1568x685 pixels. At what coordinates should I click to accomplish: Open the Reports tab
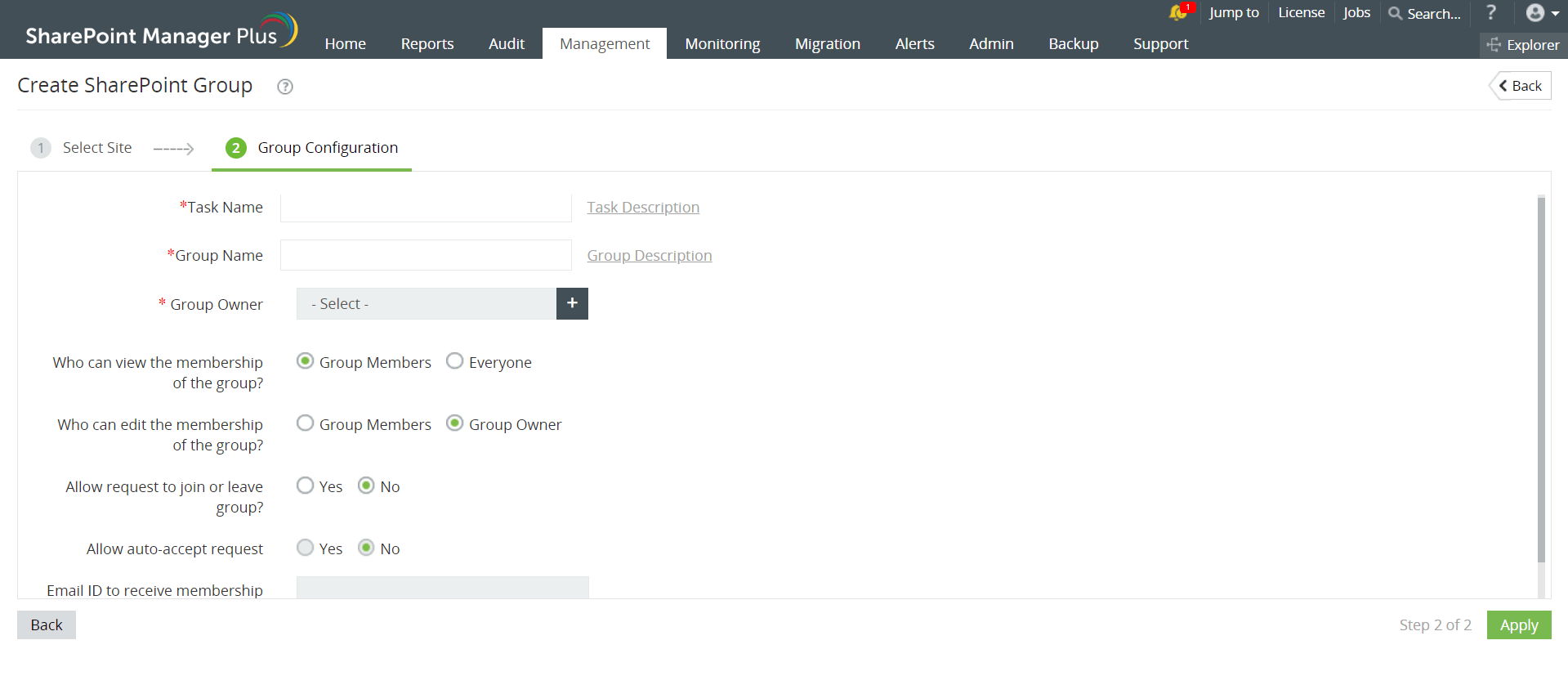[x=427, y=44]
